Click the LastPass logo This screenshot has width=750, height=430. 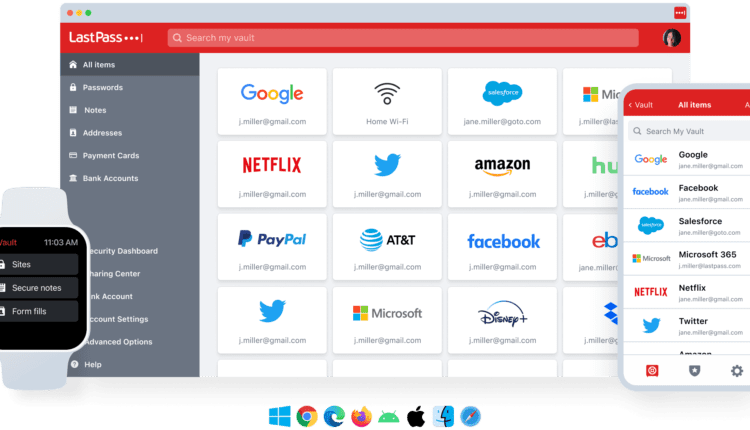106,37
